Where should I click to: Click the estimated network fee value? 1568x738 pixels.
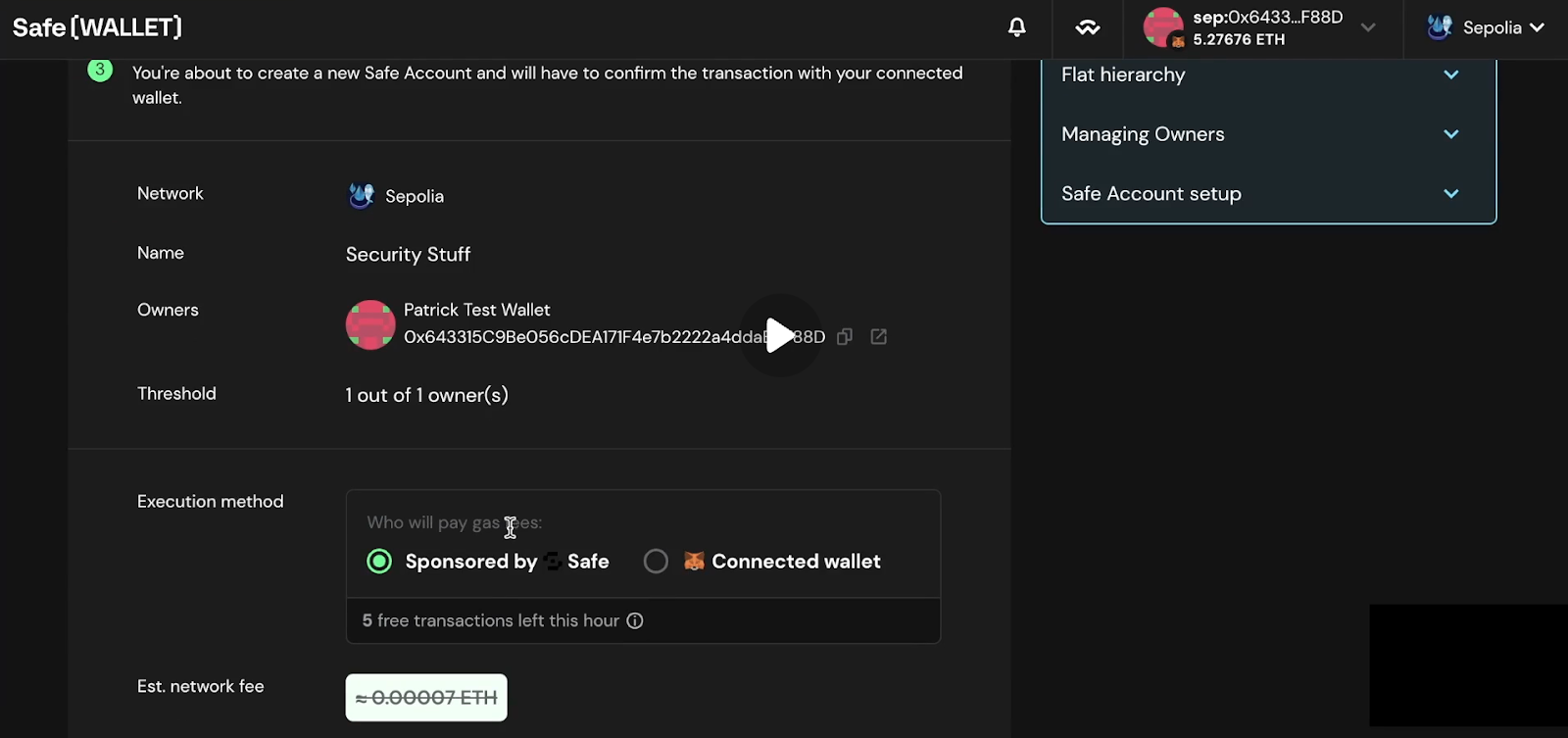[426, 698]
